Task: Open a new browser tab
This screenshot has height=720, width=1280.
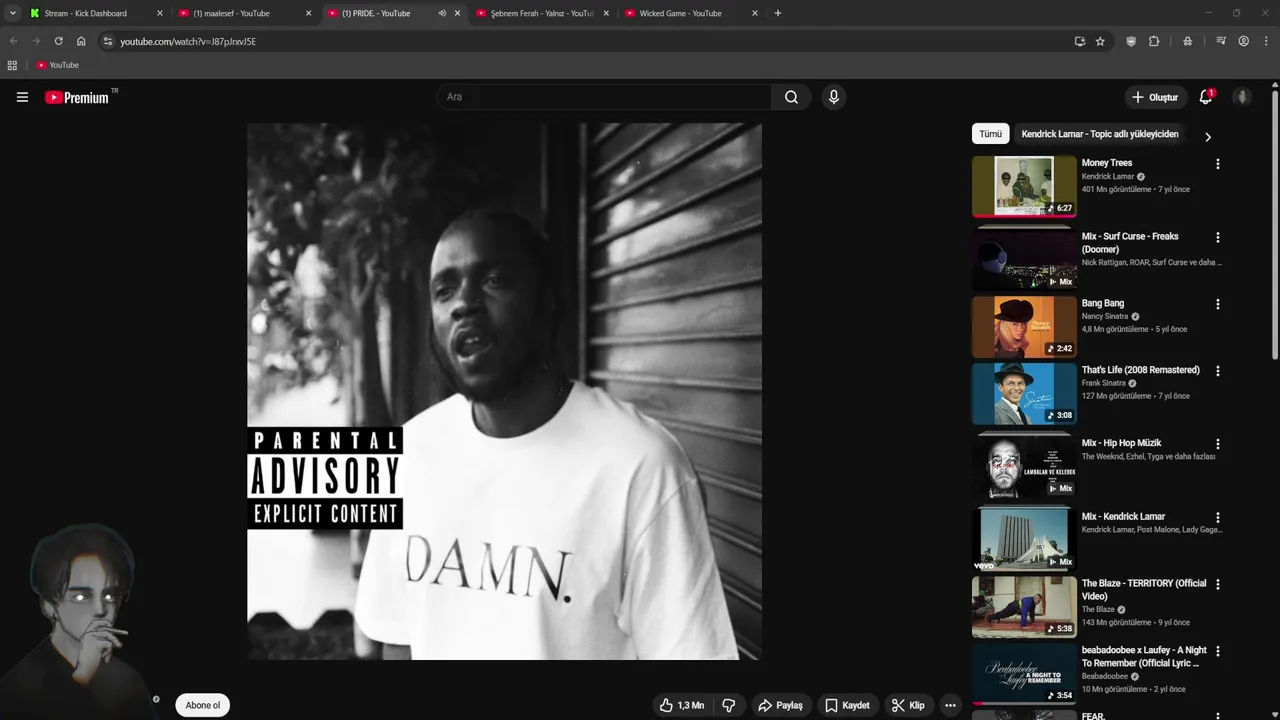Action: 778,13
